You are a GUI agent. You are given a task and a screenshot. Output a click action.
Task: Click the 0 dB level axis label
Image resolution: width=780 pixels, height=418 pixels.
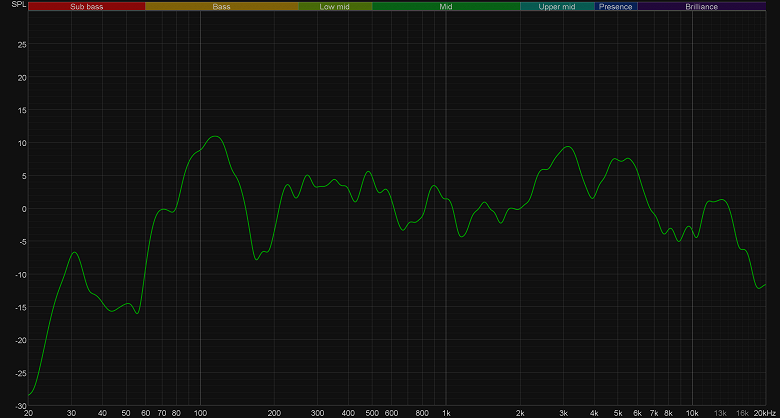point(23,209)
